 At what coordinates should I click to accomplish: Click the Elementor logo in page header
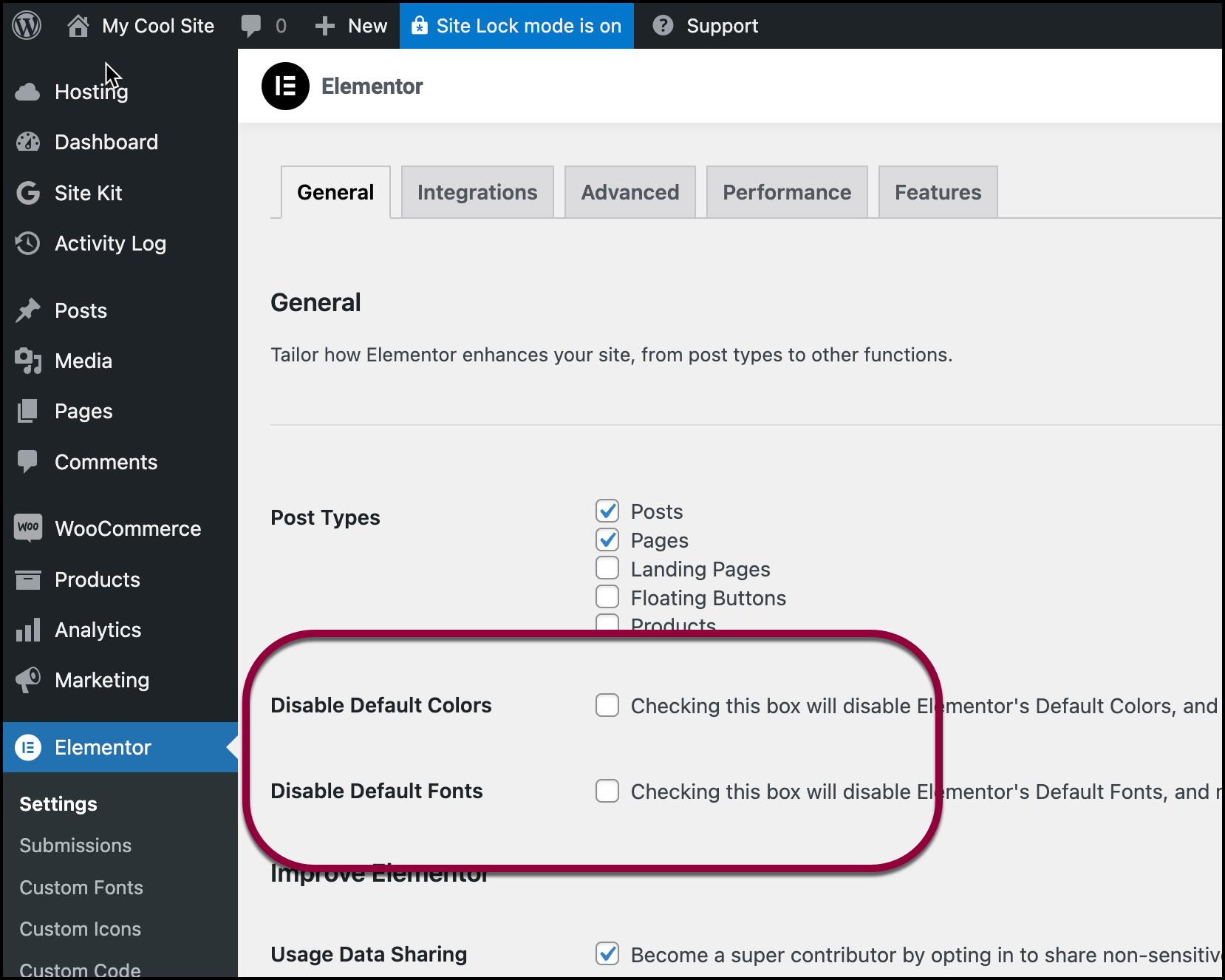285,86
